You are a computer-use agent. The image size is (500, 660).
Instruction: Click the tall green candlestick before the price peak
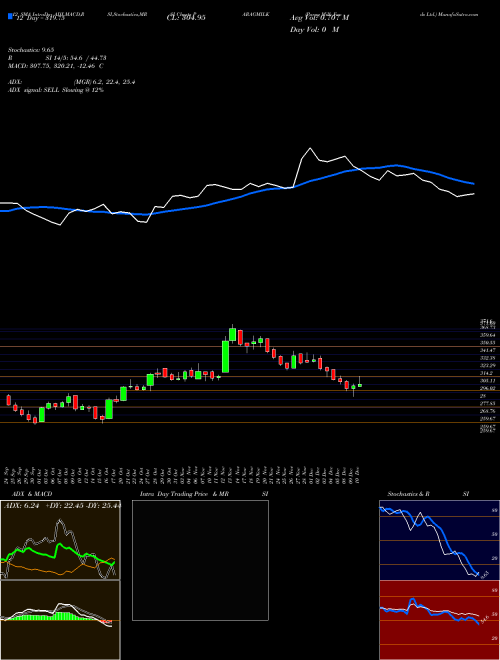coord(226,357)
